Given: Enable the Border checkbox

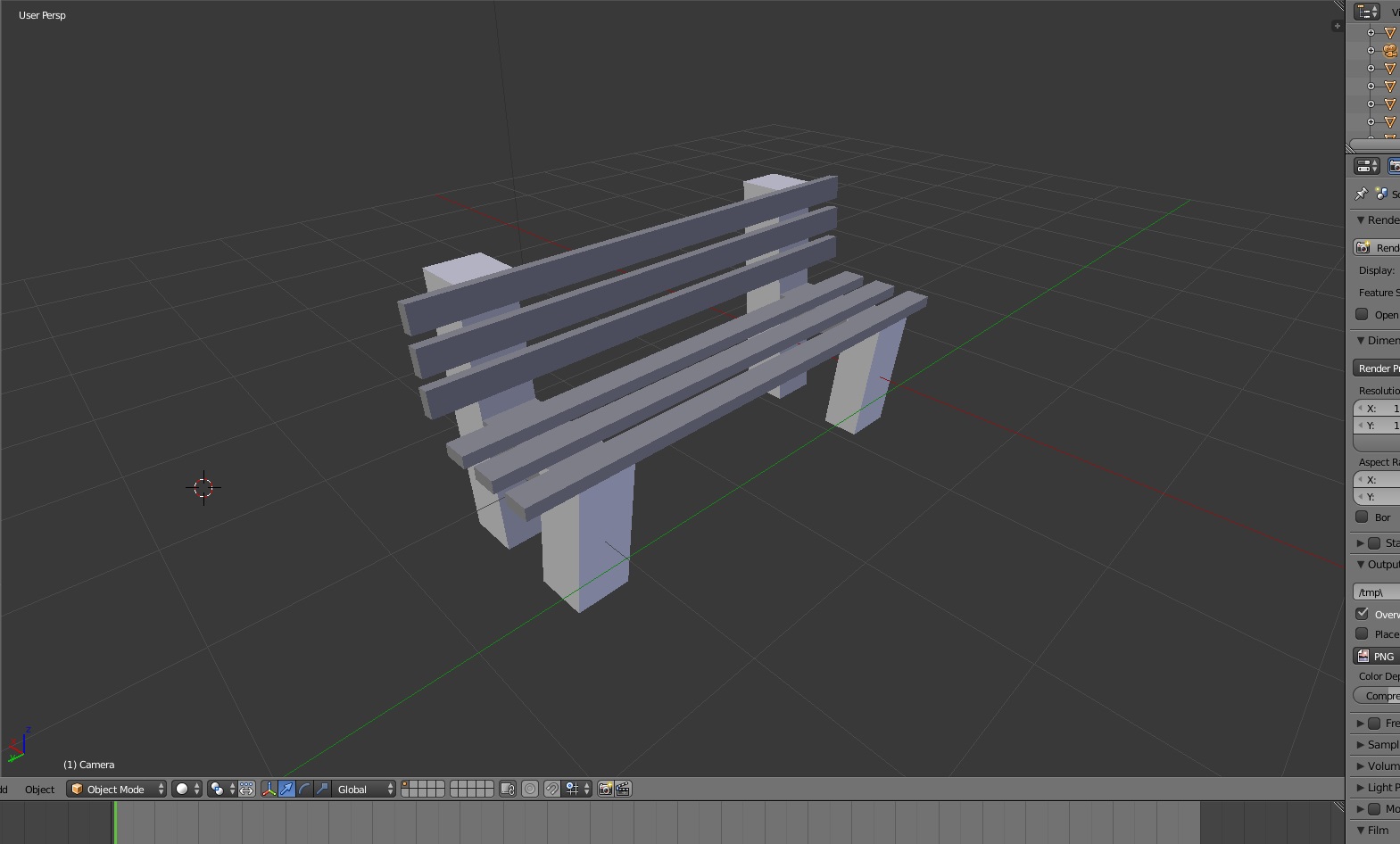Looking at the screenshot, I should (x=1362, y=517).
